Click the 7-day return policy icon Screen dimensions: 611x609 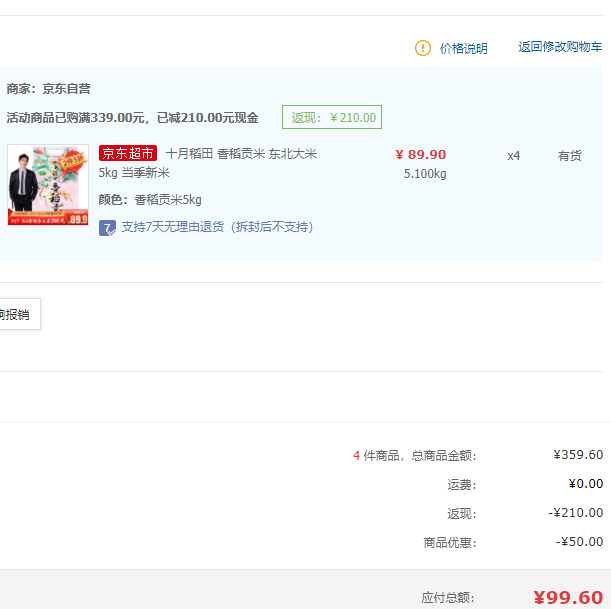pos(108,227)
